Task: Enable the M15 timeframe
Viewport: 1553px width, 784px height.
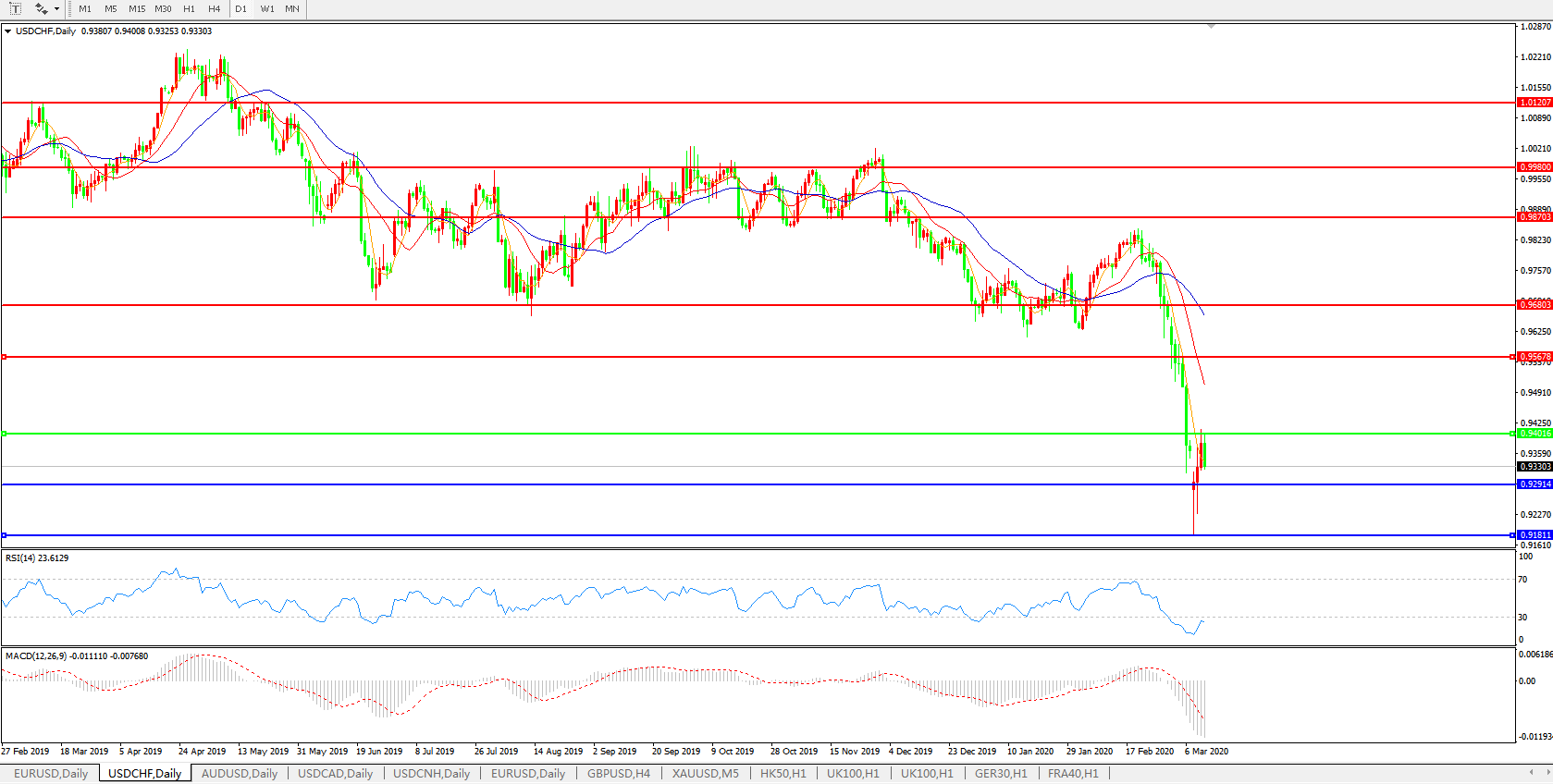Action: point(137,8)
